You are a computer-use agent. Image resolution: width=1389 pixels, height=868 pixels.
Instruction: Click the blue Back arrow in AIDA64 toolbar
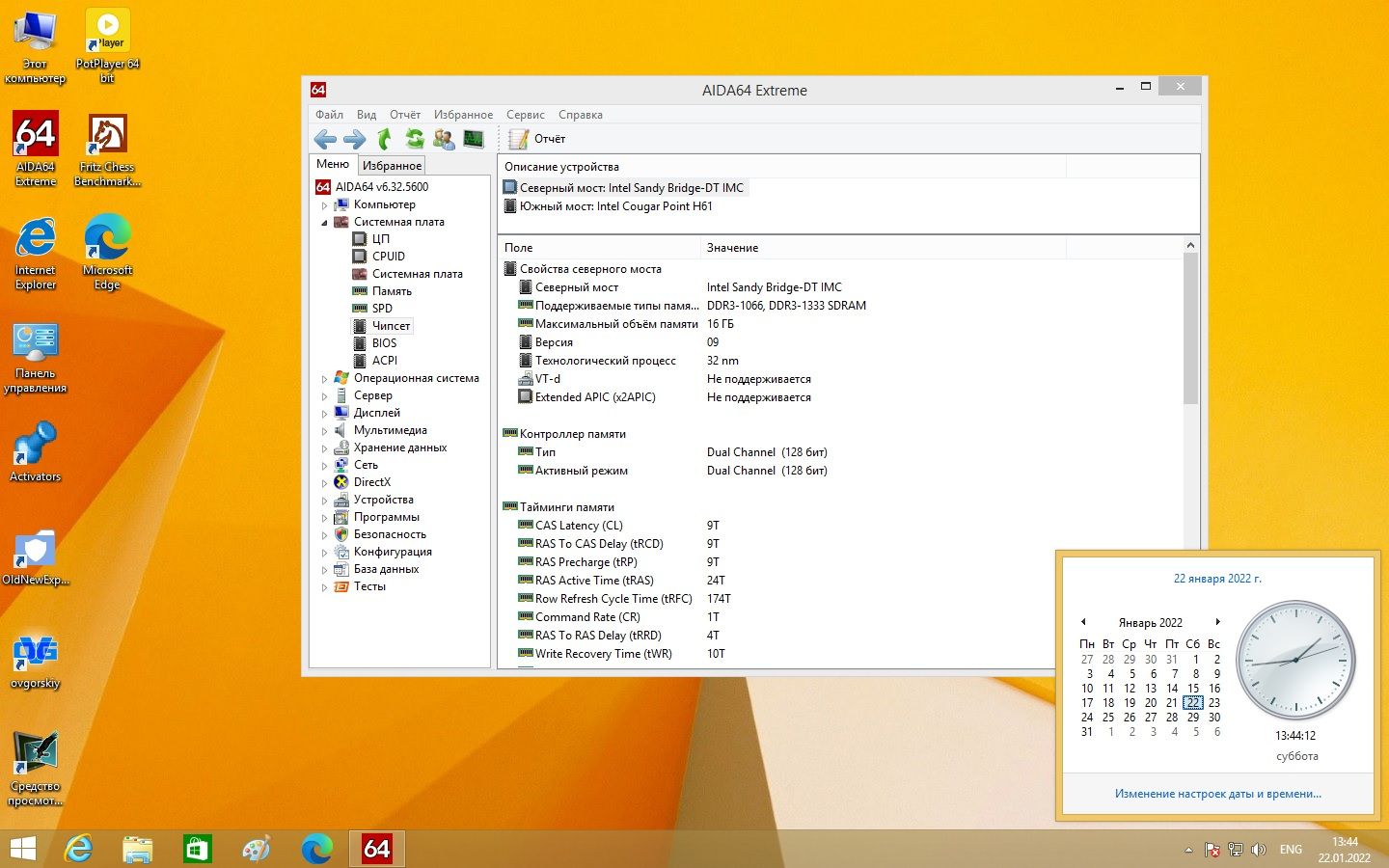pos(325,139)
